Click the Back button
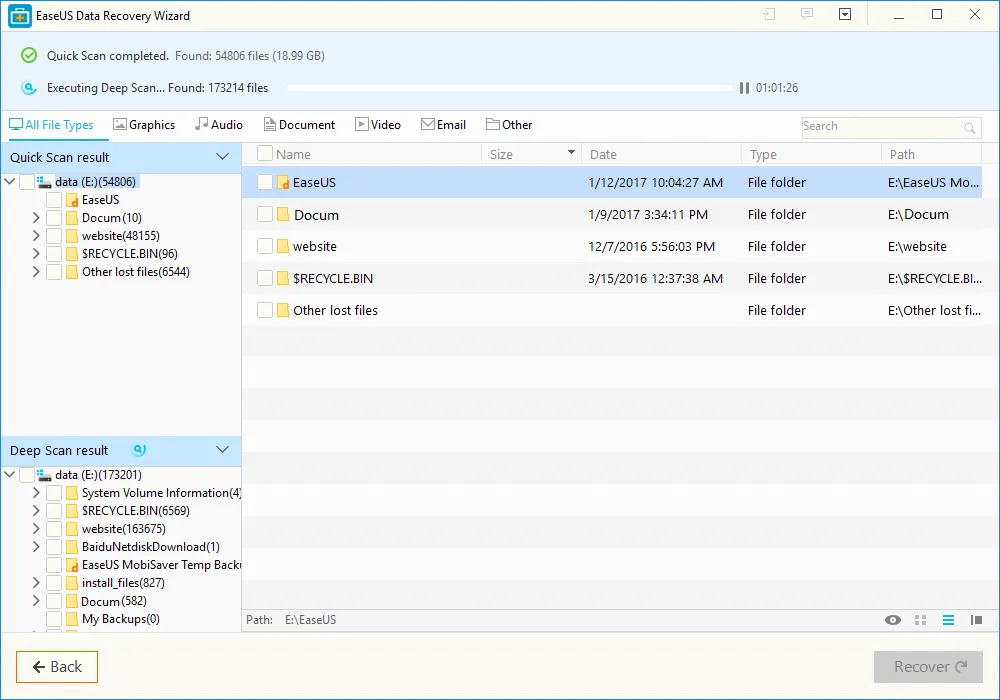Viewport: 1000px width, 700px height. [x=56, y=666]
